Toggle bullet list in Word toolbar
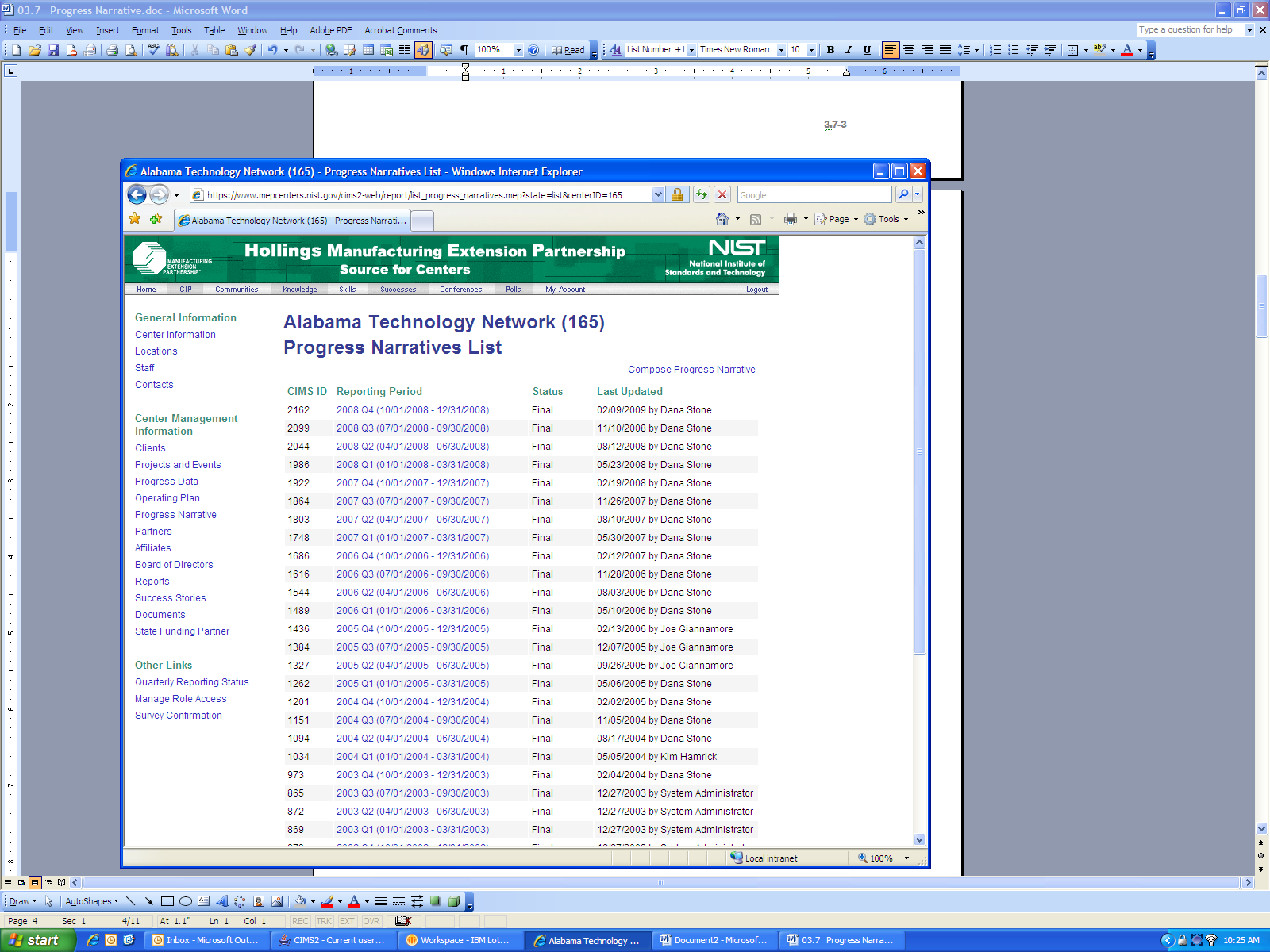This screenshot has height=952, width=1270. pyautogui.click(x=1014, y=50)
